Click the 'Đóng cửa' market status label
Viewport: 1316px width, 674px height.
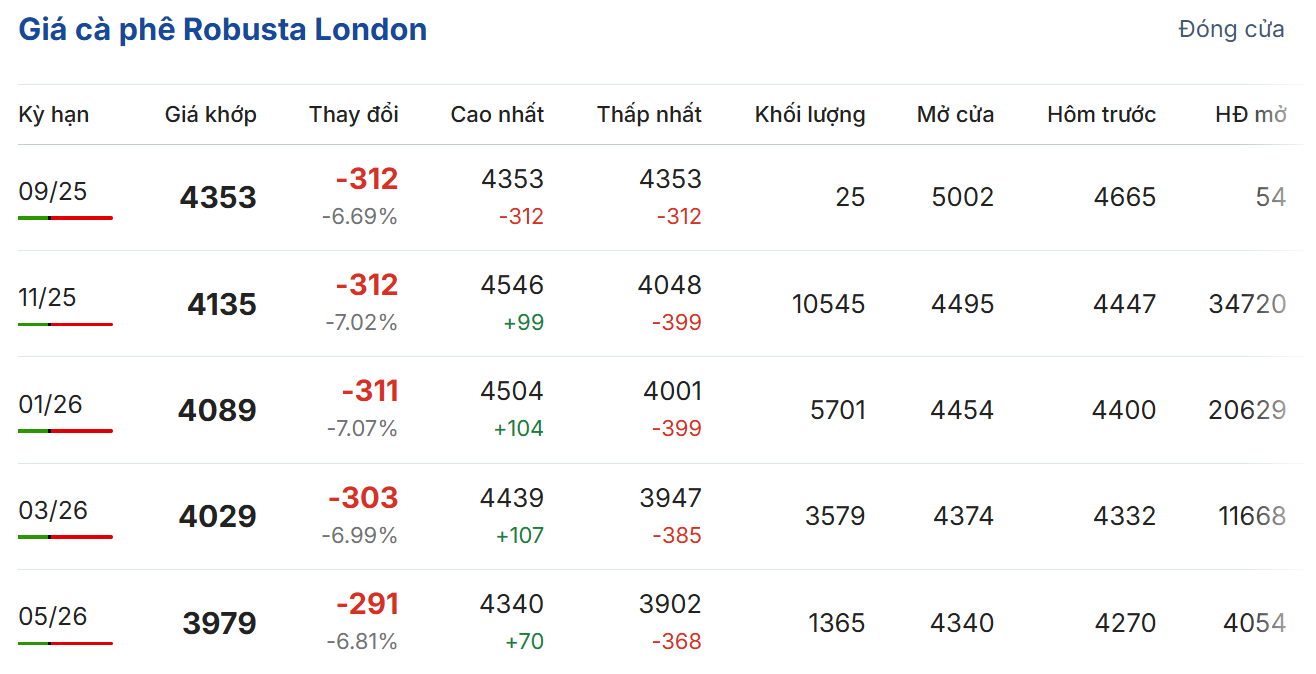[1231, 30]
